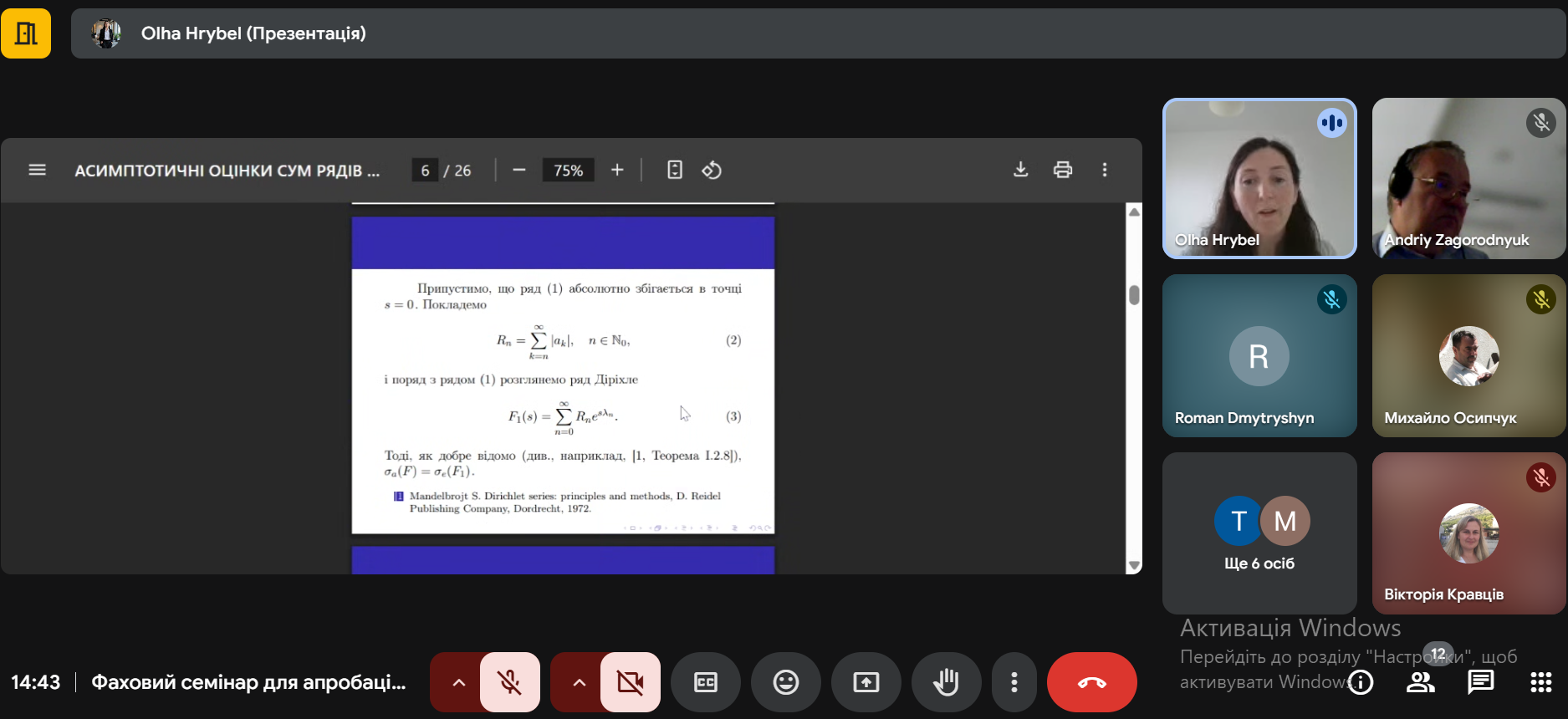Raise your hand in the meeting
The image size is (1568, 719).
[x=946, y=682]
